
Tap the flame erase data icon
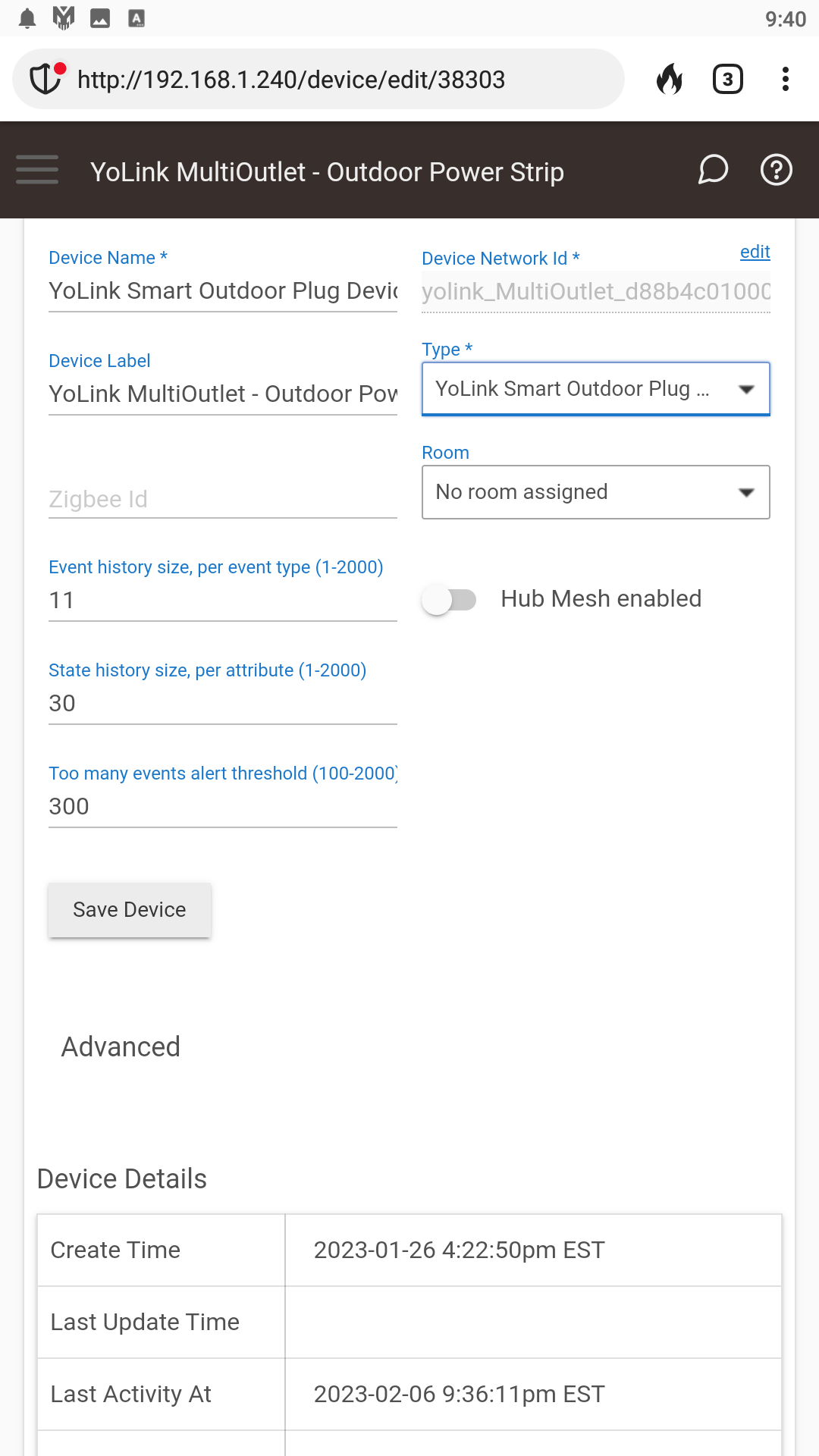click(670, 79)
